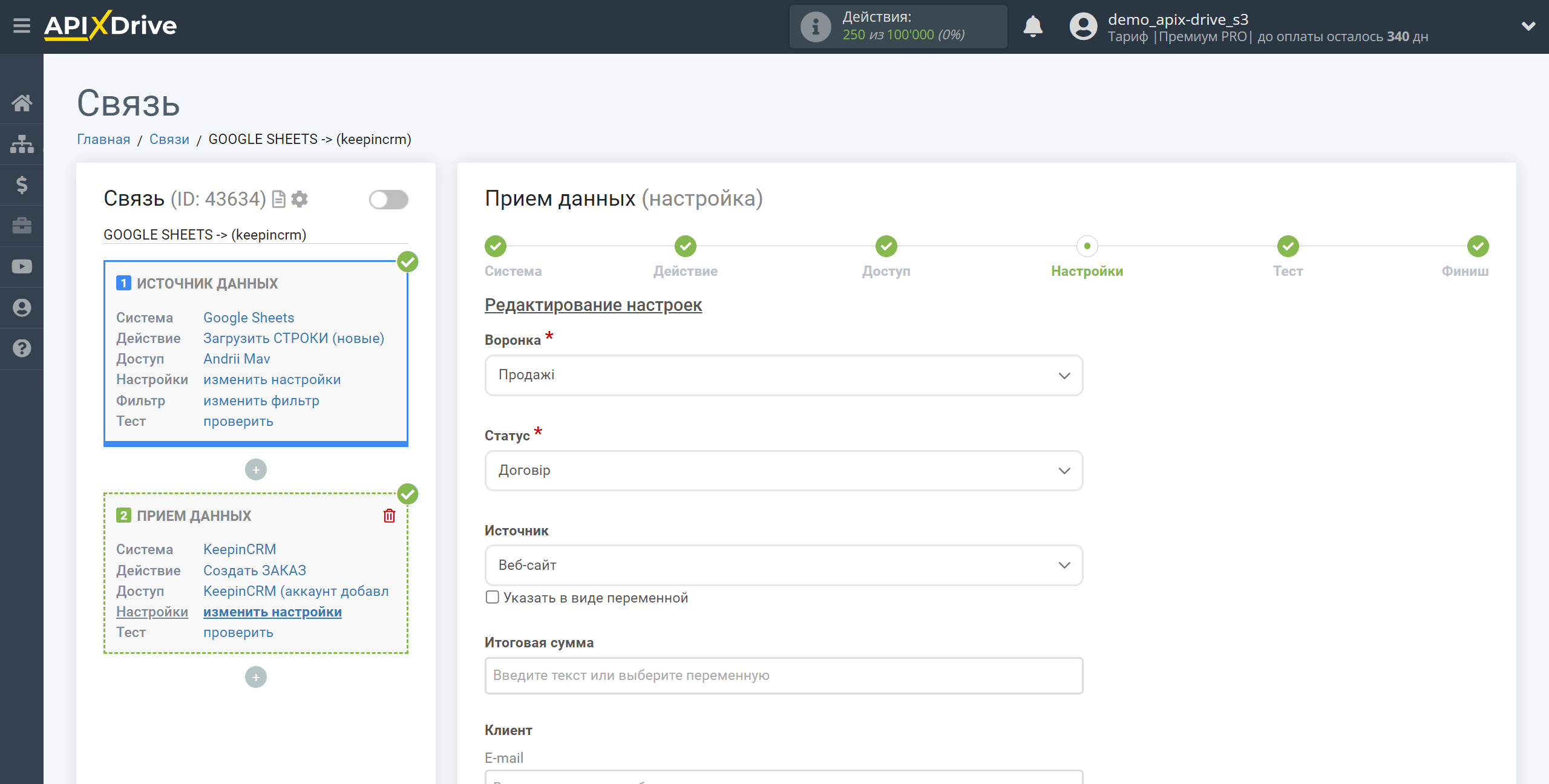Delete the data receiver block
The height and width of the screenshot is (784, 1549).
tap(389, 516)
